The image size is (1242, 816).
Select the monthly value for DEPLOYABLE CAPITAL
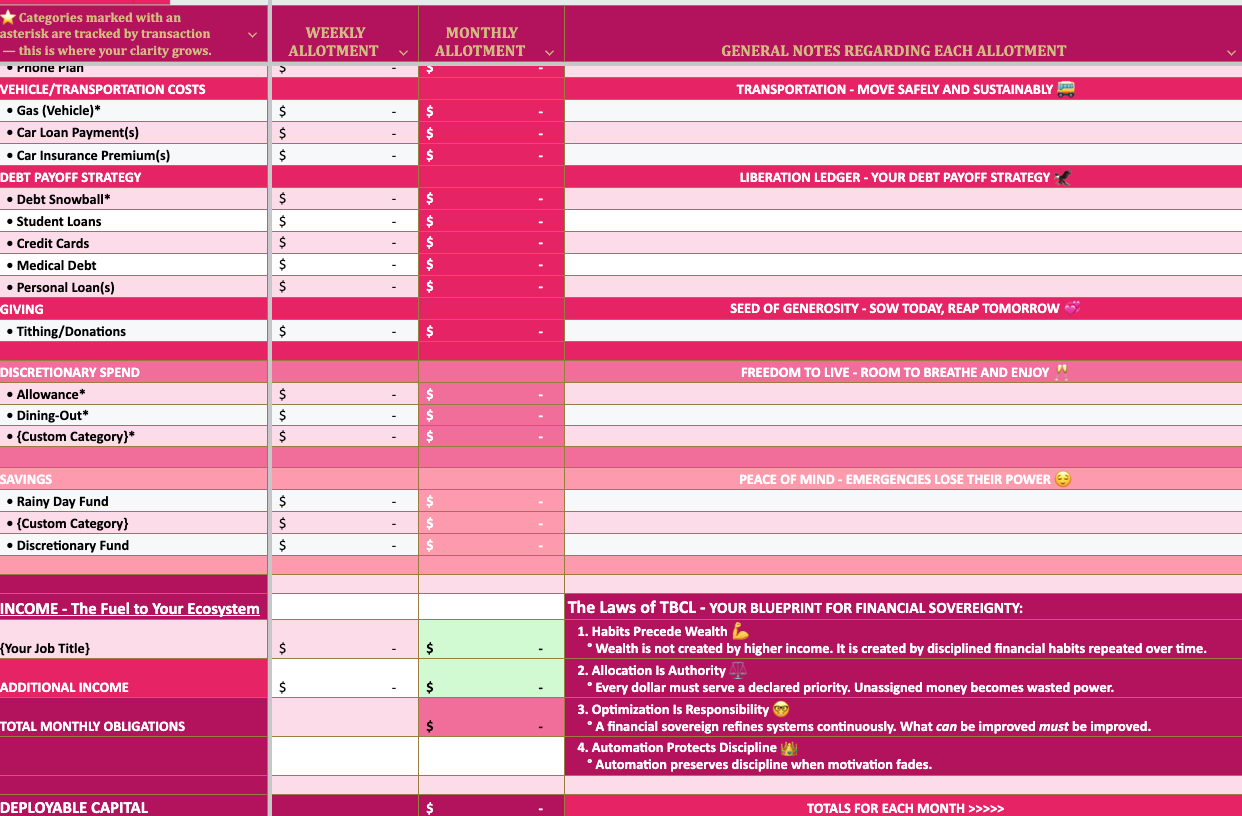pos(491,806)
